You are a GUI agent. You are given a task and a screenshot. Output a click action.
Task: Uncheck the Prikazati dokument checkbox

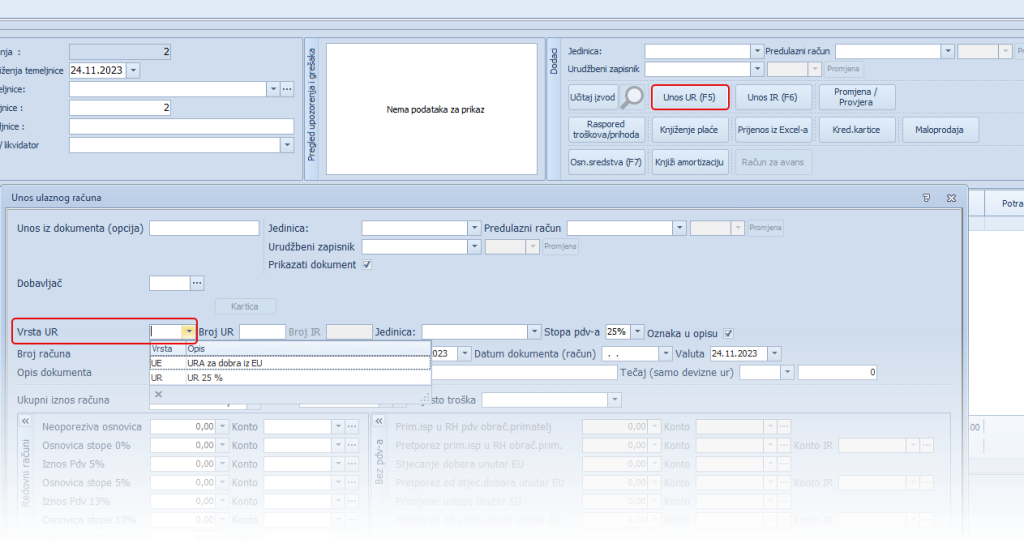point(368,265)
